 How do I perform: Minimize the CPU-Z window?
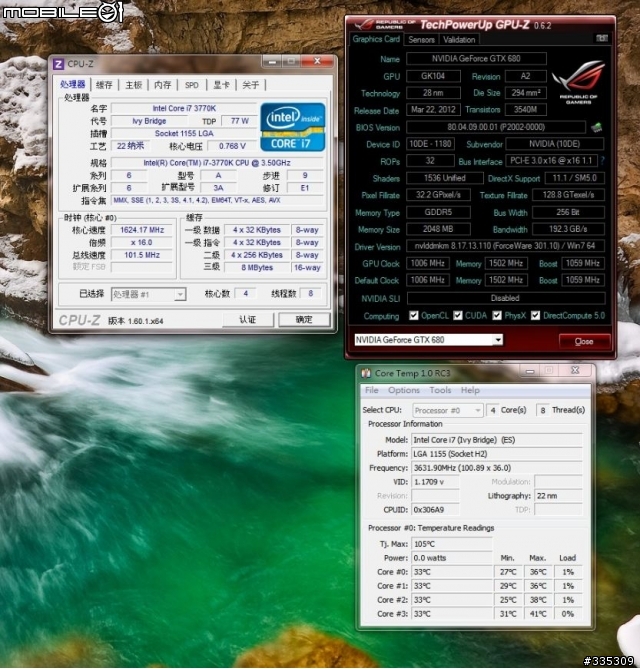(x=272, y=62)
